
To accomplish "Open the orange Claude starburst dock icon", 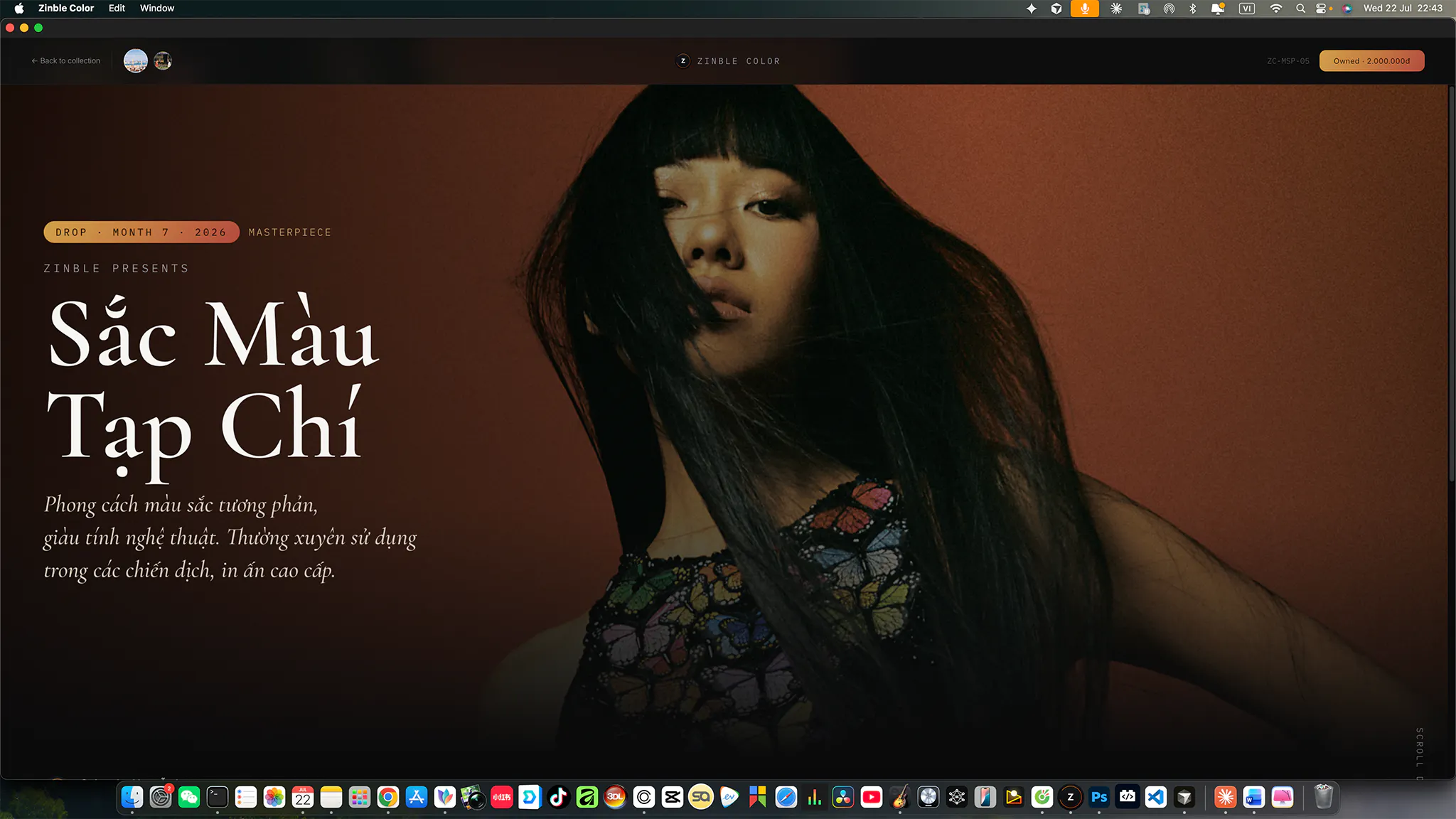I will tap(1226, 798).
